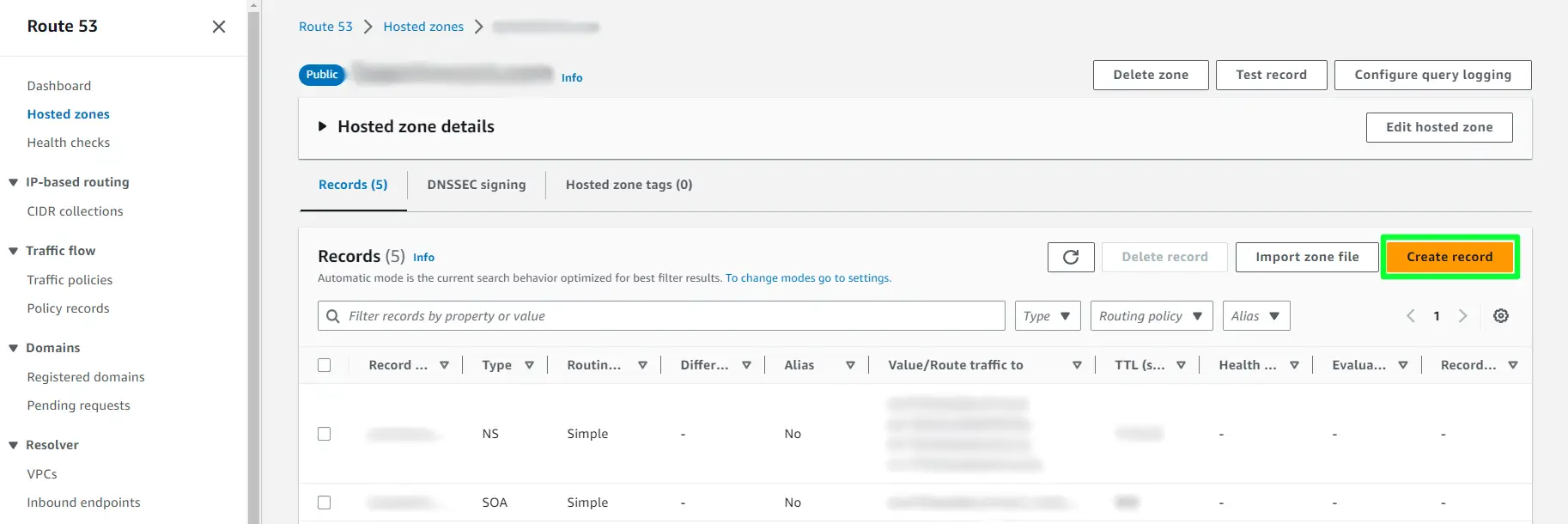Click Create record button
Image resolution: width=1568 pixels, height=524 pixels.
tap(1449, 257)
